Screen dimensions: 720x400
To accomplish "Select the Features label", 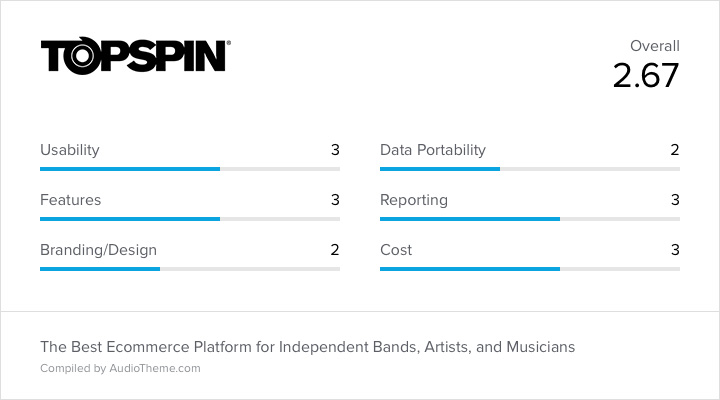I will [71, 200].
